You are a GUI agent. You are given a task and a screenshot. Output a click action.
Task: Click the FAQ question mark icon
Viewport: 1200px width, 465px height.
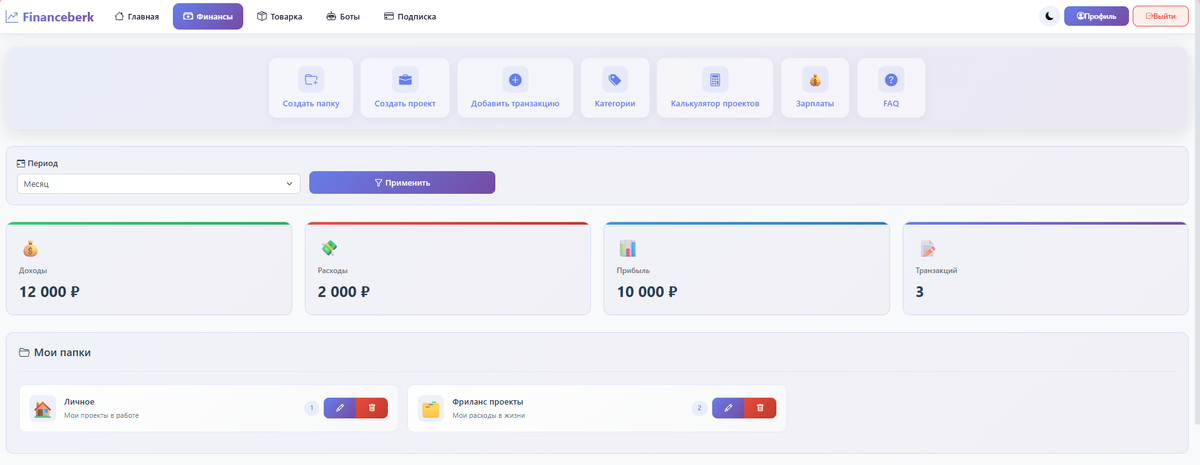coord(891,80)
